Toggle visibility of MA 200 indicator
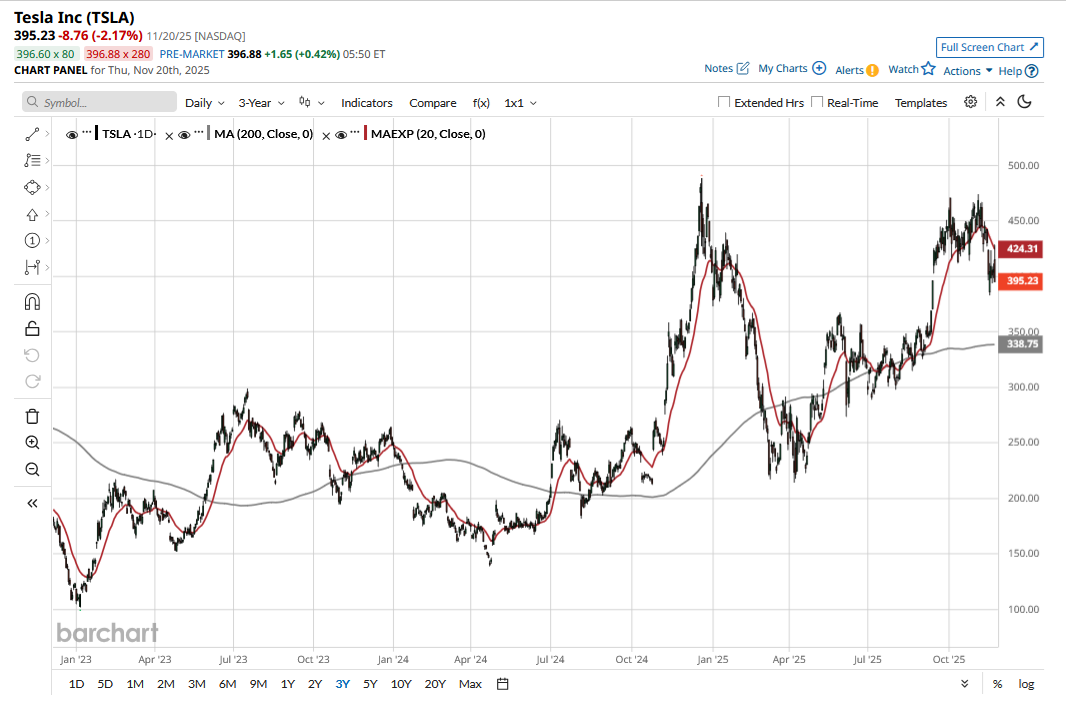1066x704 pixels. point(184,135)
